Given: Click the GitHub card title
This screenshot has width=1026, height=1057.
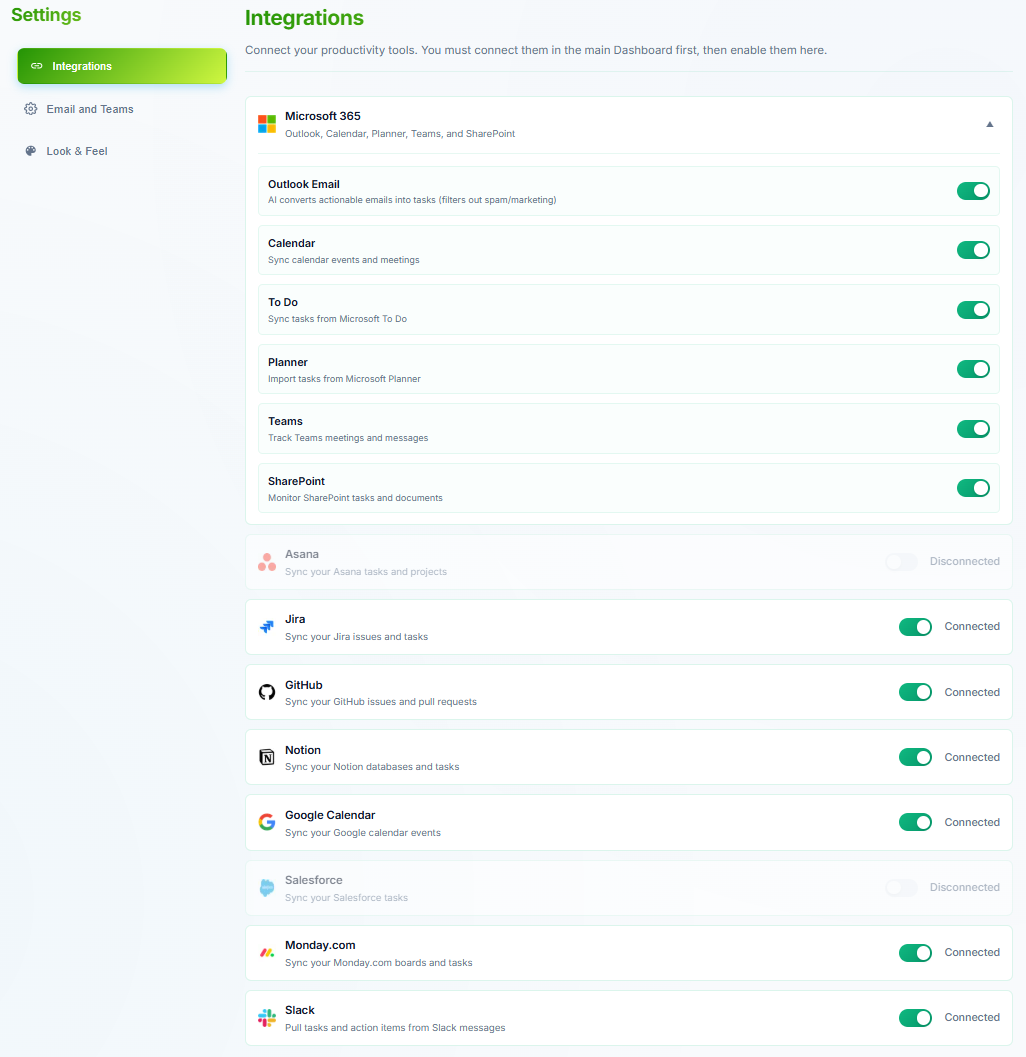Looking at the screenshot, I should [x=303, y=685].
